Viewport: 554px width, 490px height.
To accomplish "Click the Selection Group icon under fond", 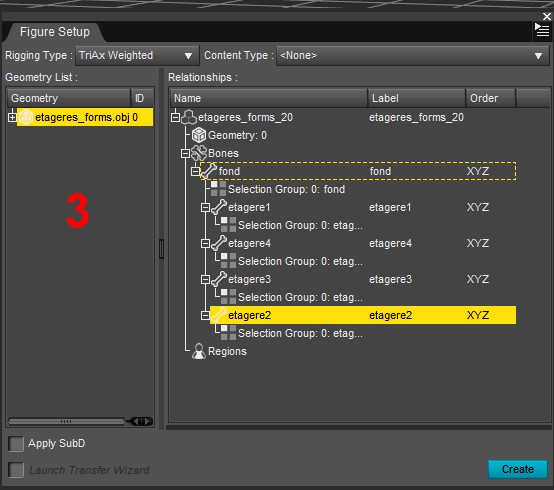I will (x=218, y=189).
